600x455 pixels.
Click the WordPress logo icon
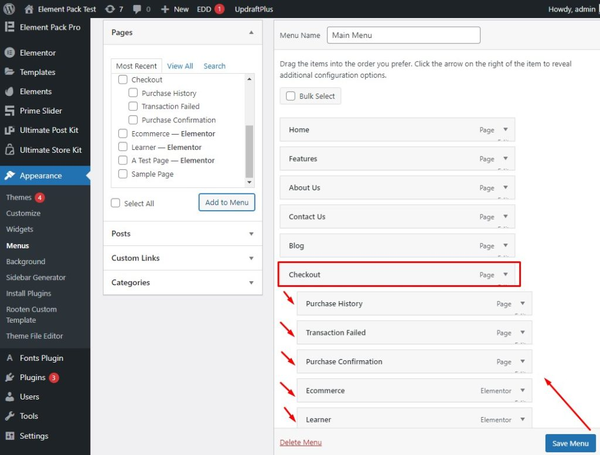(9, 9)
